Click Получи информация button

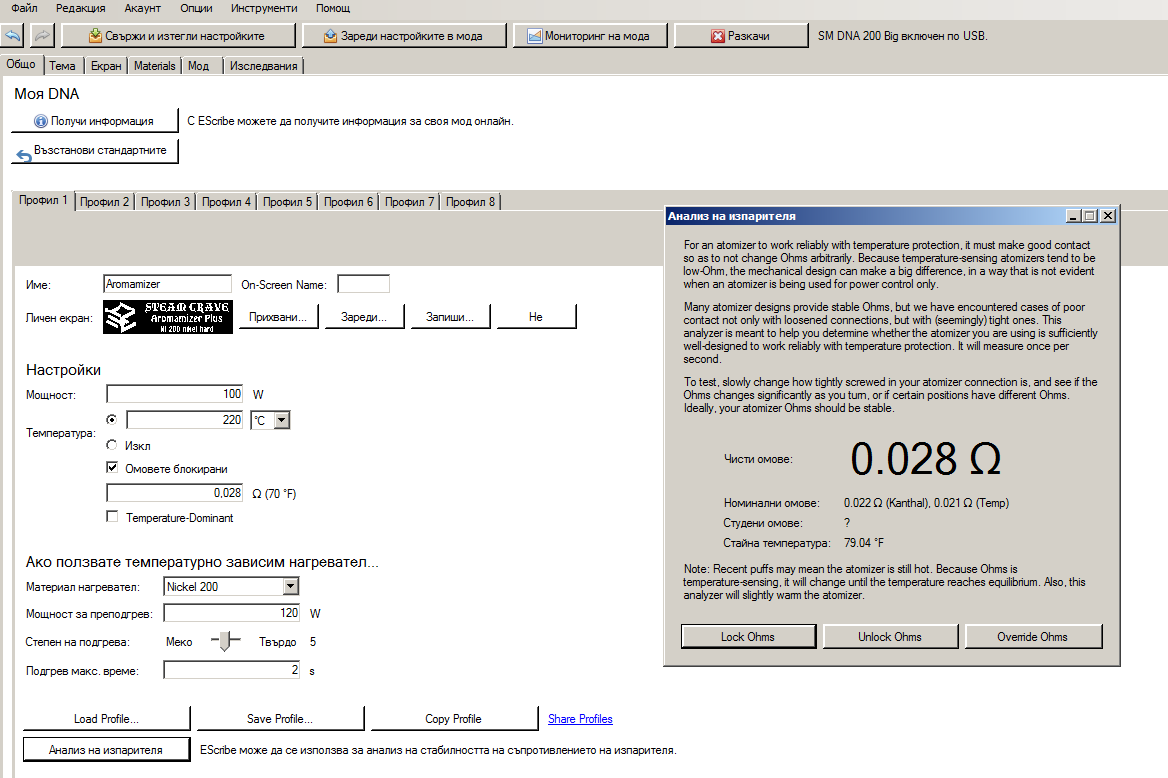coord(94,121)
